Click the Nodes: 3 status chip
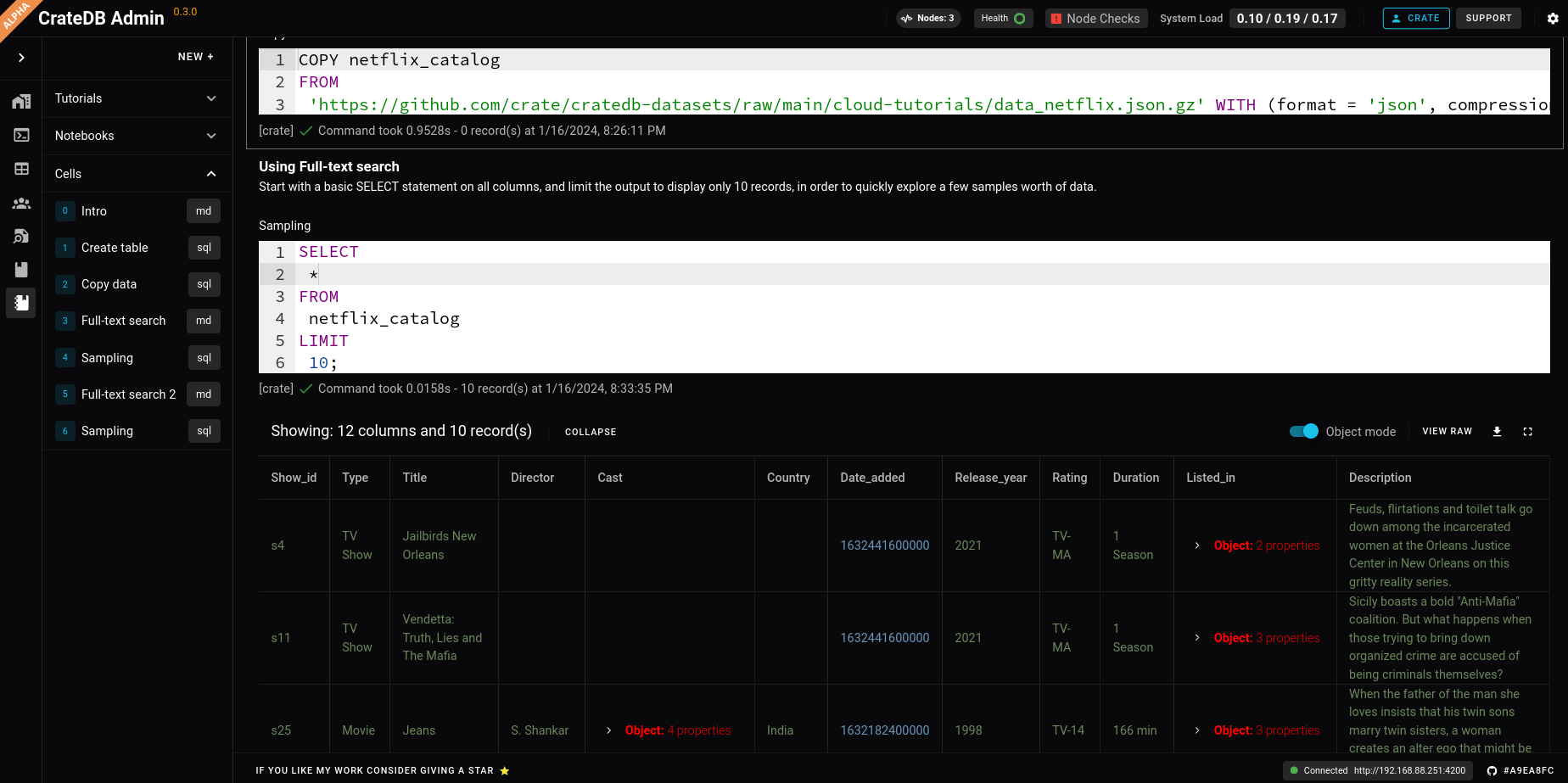This screenshot has width=1568, height=783. click(928, 18)
